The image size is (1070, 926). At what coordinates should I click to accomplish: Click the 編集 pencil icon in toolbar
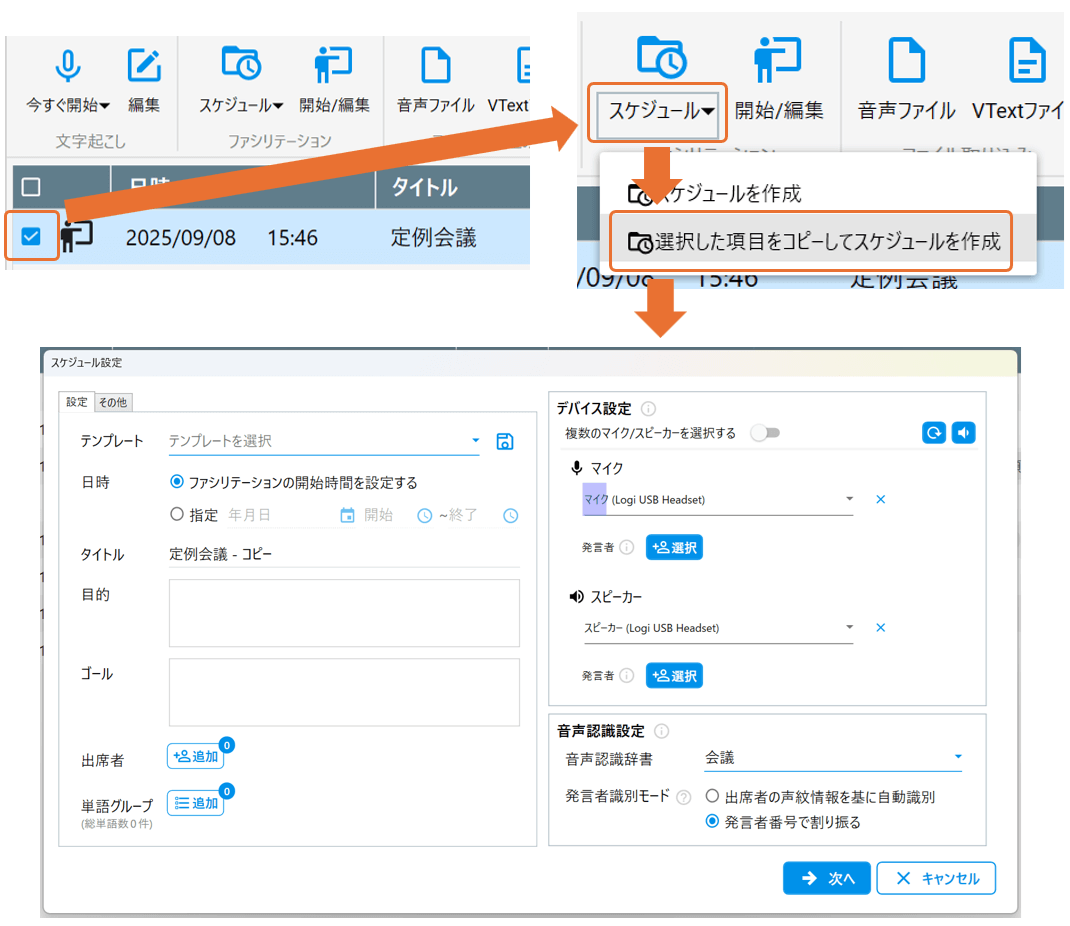coord(144,66)
